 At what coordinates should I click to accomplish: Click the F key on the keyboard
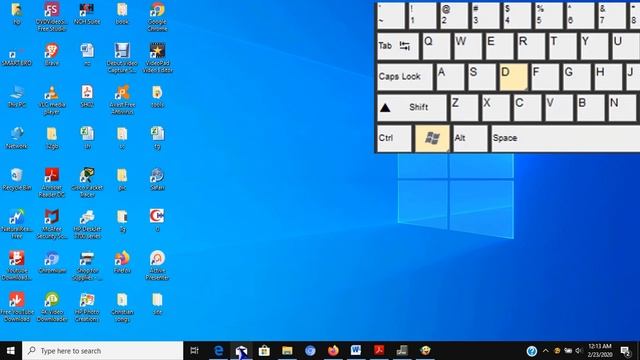(545, 77)
